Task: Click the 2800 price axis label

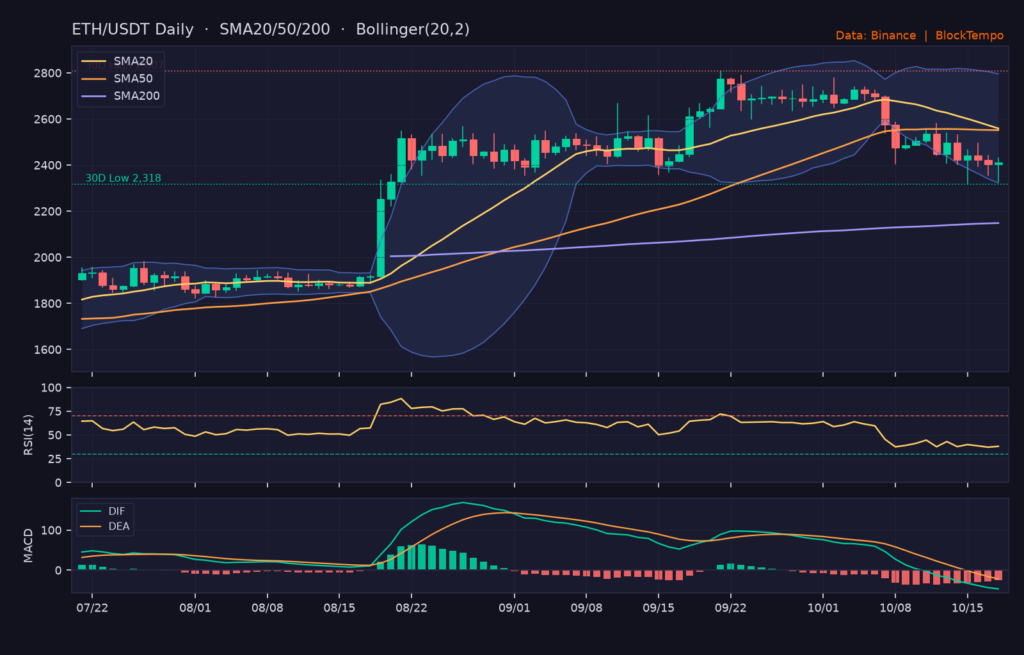Action: pyautogui.click(x=48, y=73)
